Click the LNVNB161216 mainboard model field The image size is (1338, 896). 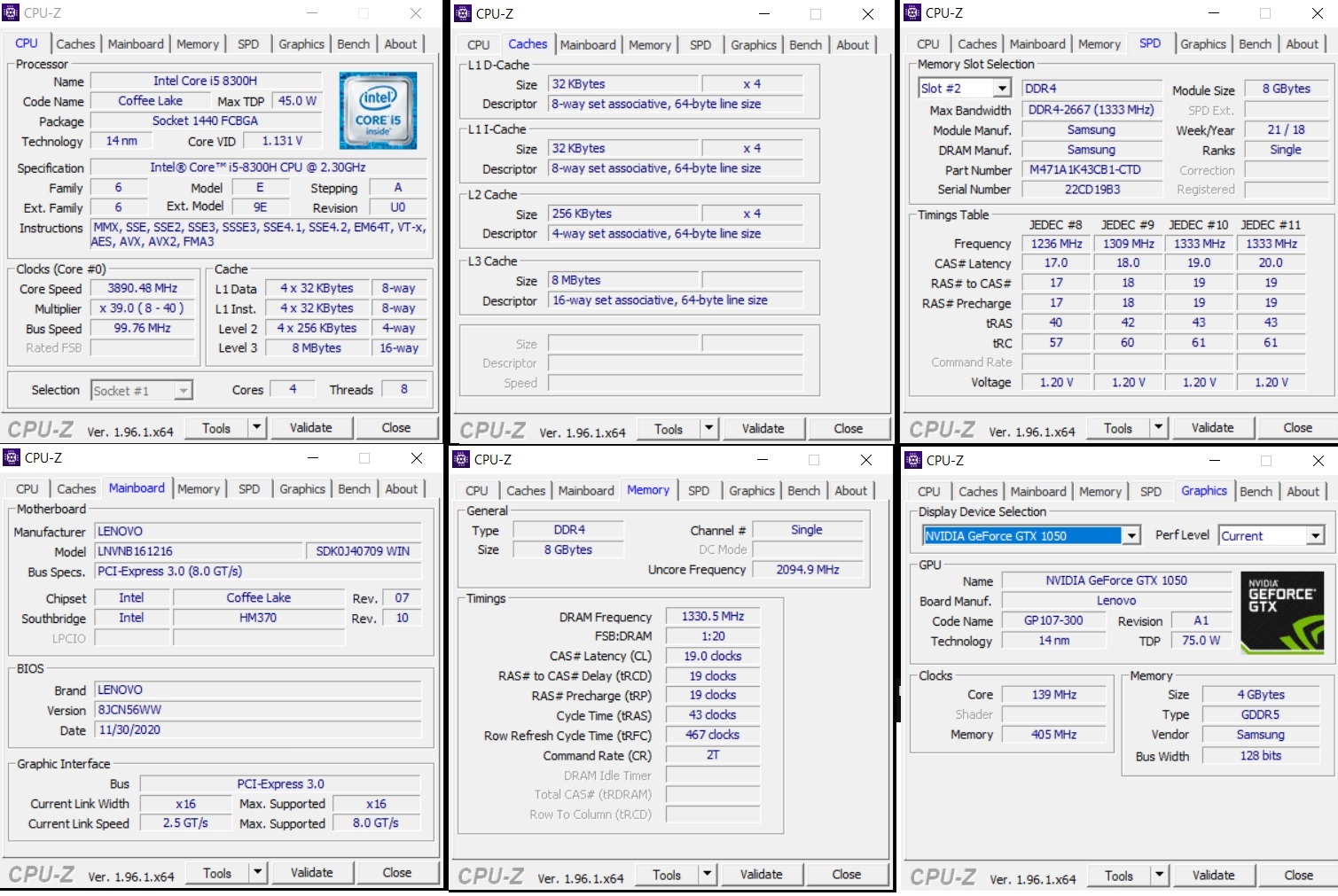pos(199,551)
